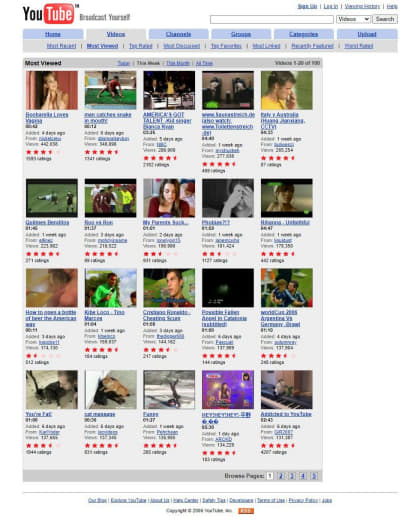The image size is (420, 520).
Task: Click the YouTube logo
Action: tap(49, 14)
